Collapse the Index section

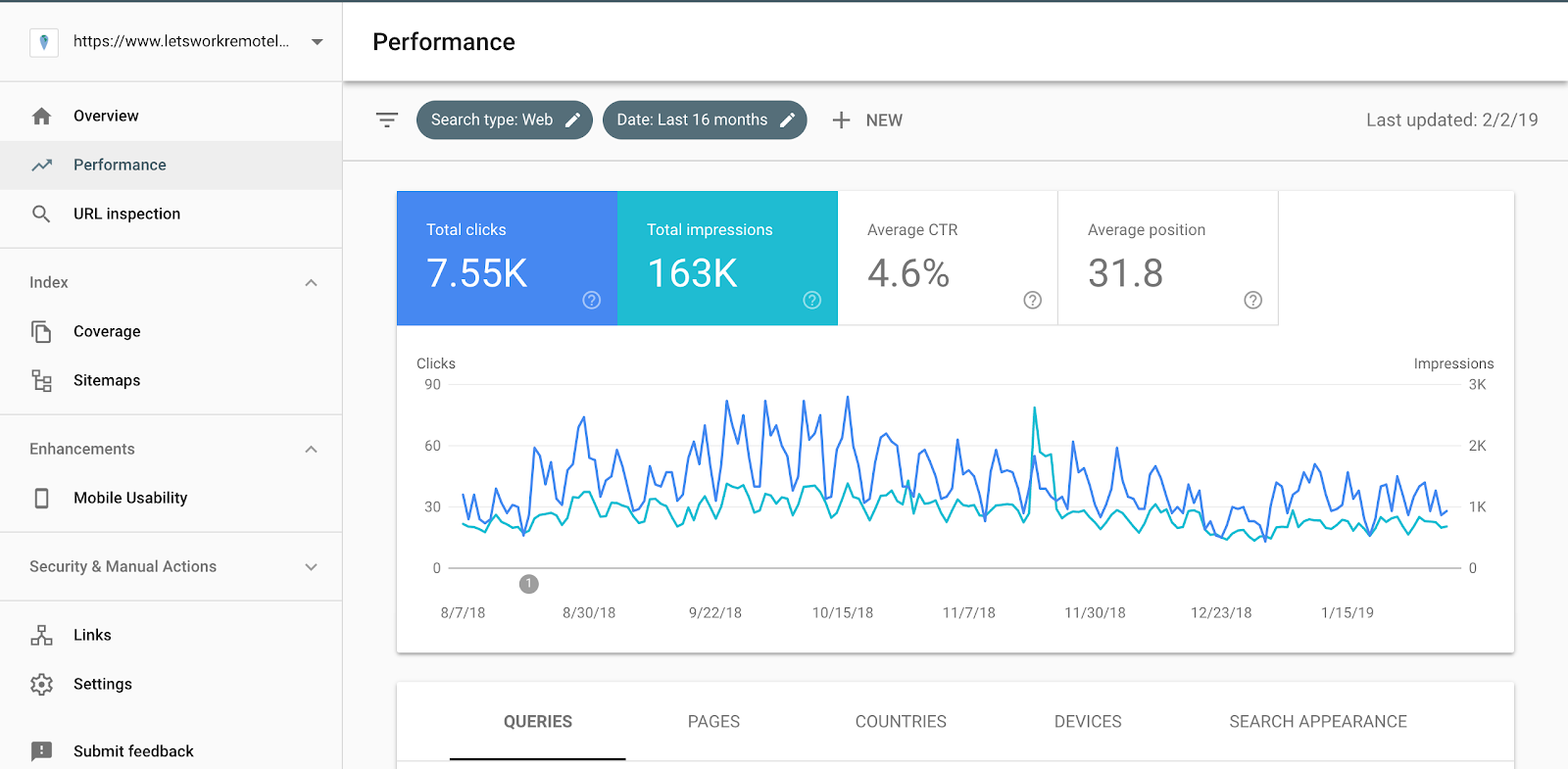(x=311, y=283)
